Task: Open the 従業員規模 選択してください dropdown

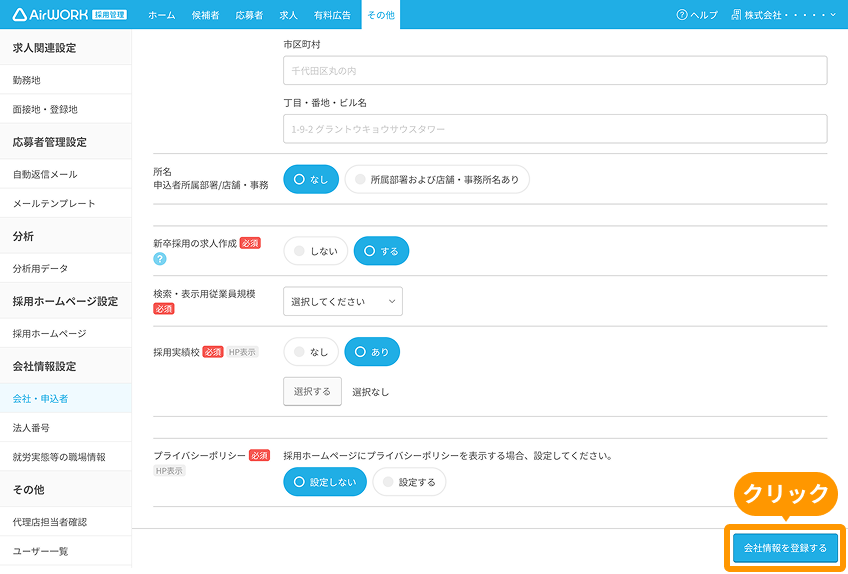Action: point(342,301)
